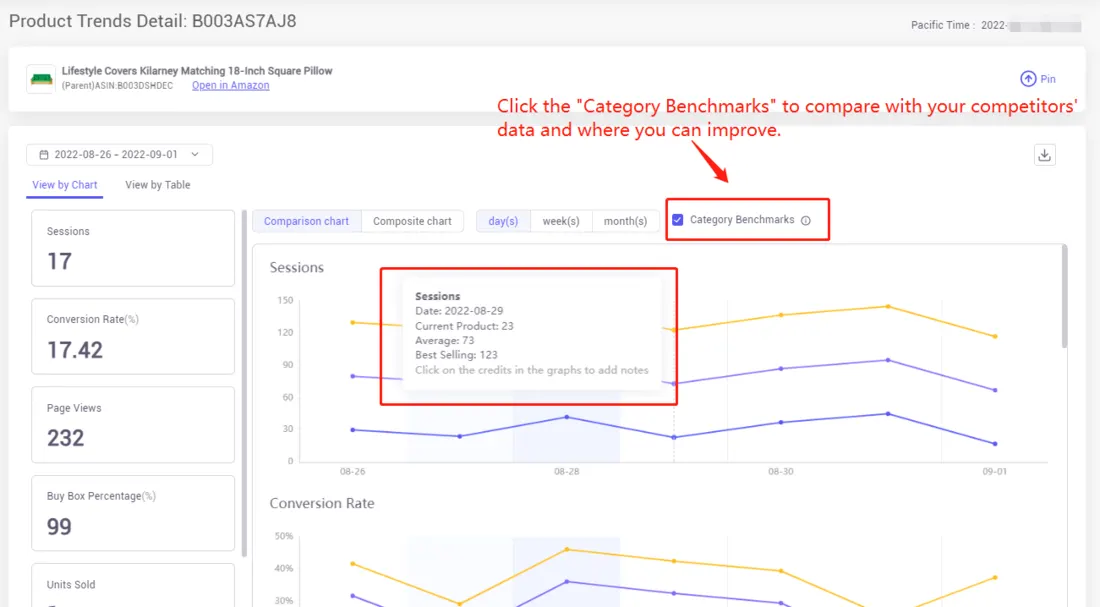Toggle the week(s) interval option
Viewport: 1100px width, 607px height.
(x=561, y=220)
